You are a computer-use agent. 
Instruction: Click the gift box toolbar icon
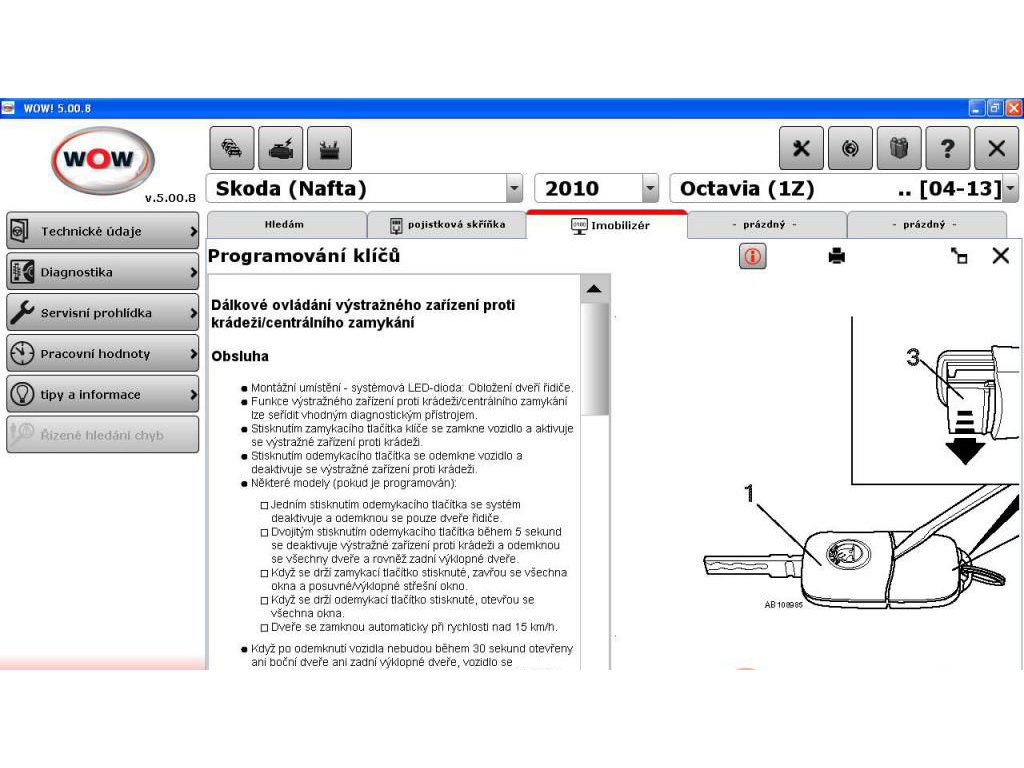(899, 148)
